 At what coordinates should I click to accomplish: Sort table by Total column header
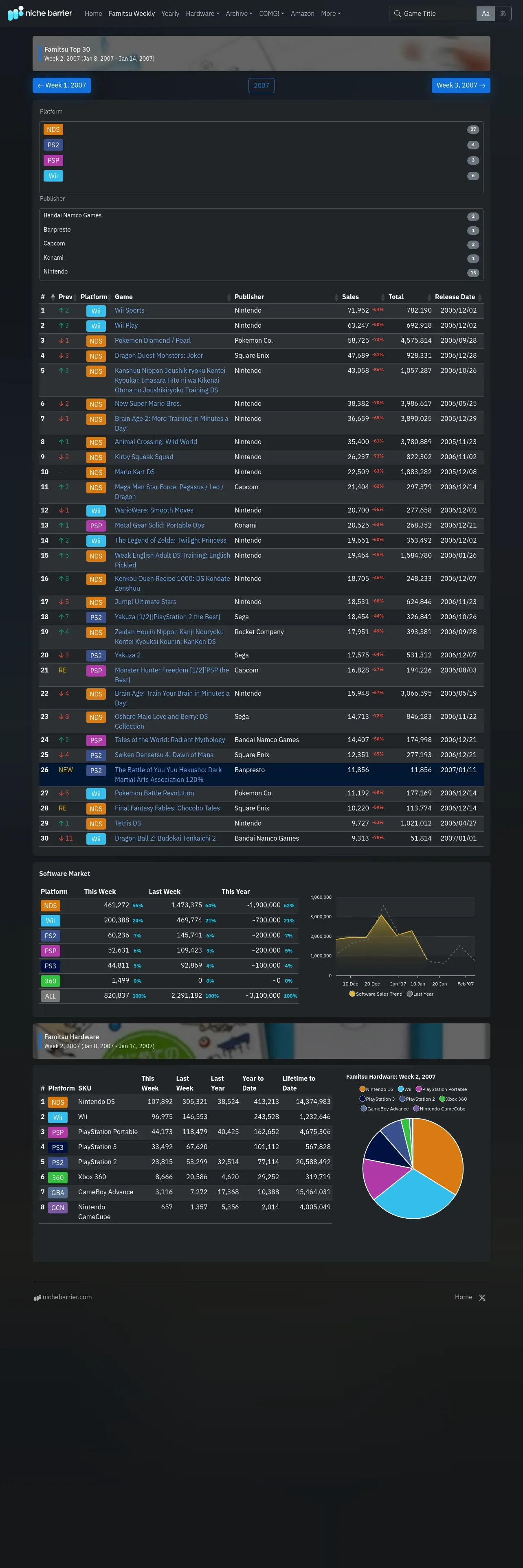click(396, 297)
